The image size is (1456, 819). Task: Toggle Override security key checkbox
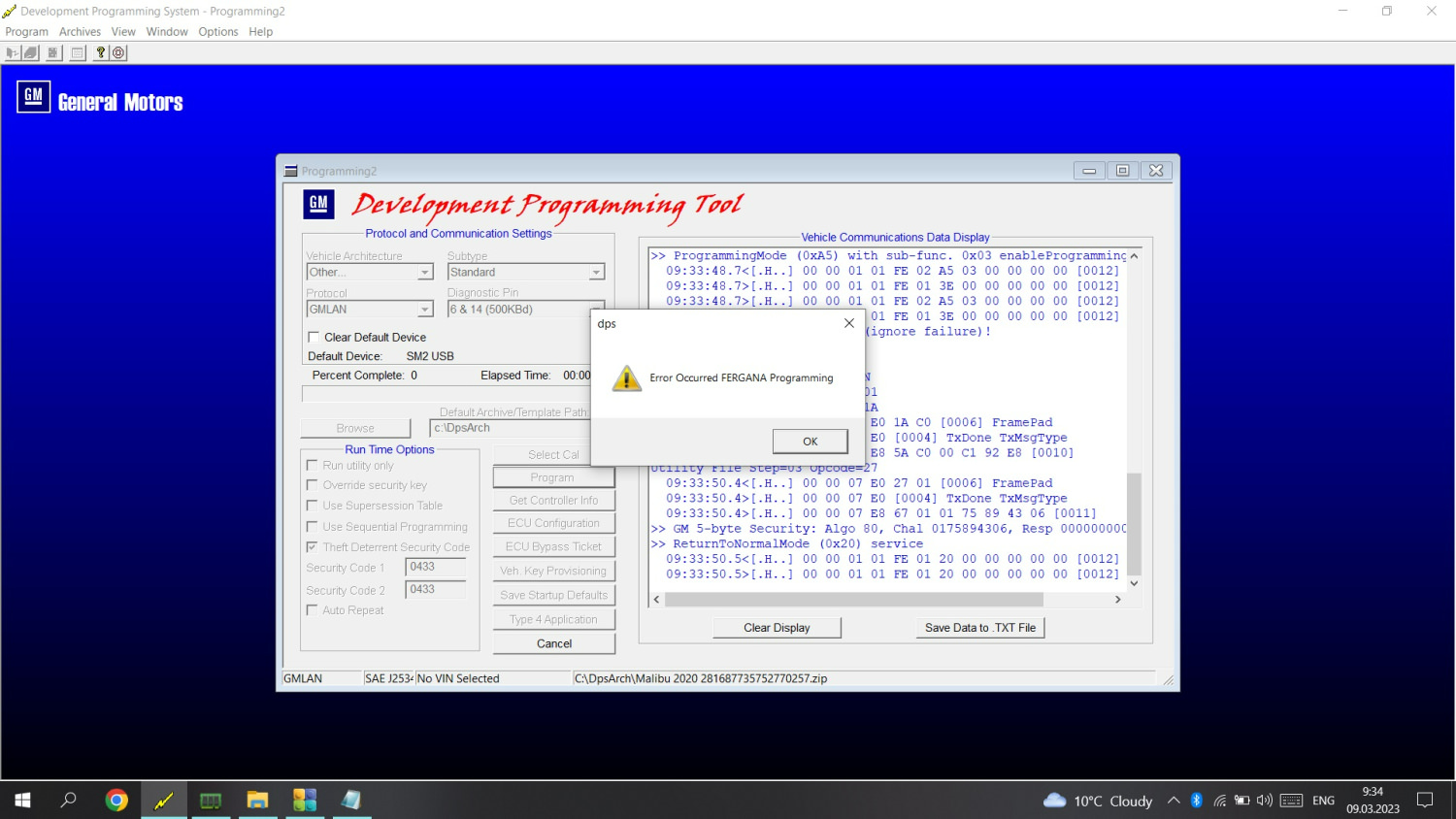tap(313, 485)
